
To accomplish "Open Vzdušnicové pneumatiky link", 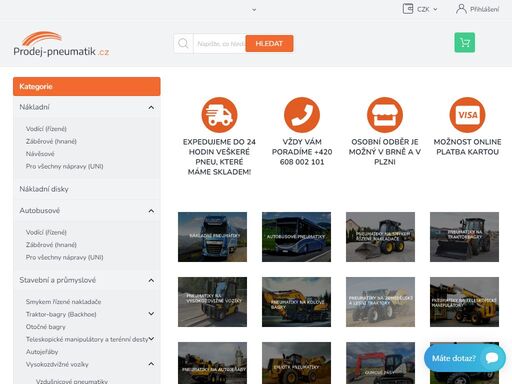I will click(x=72, y=381).
